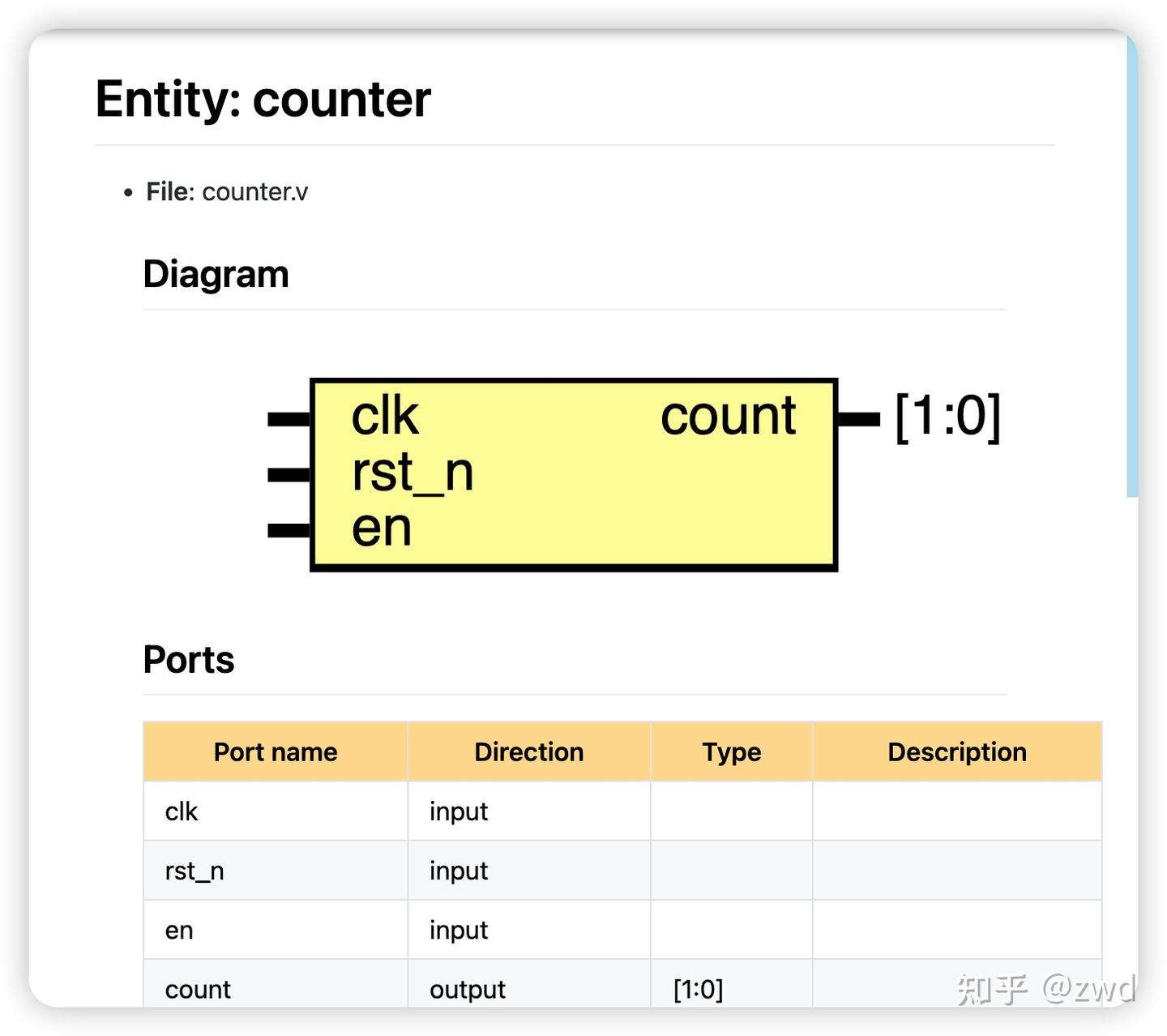Select the en port name cell
Screen dimensions: 1167x1036
pyautogui.click(x=276, y=930)
